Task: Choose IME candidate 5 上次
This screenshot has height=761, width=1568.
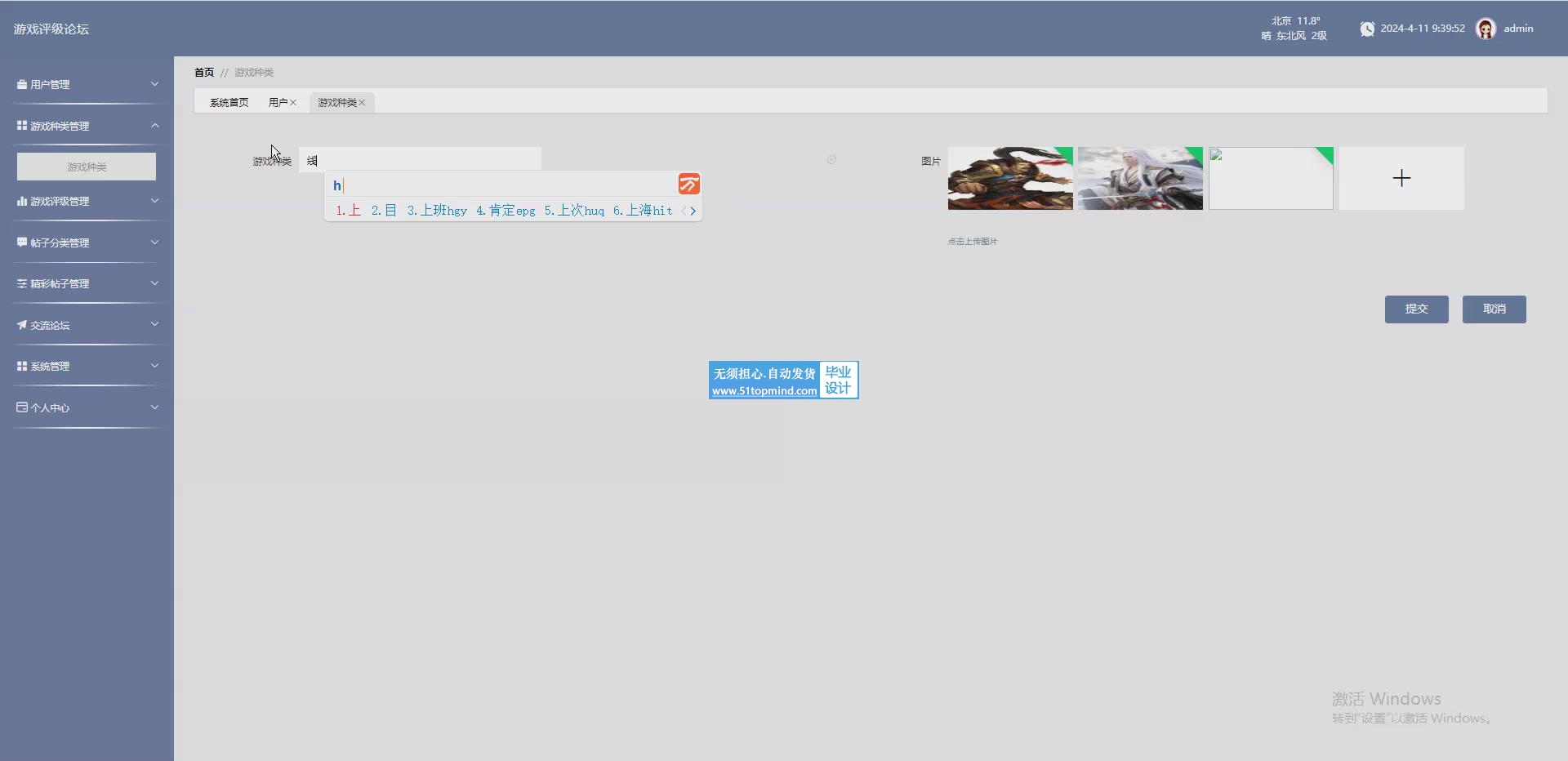Action: [x=574, y=211]
